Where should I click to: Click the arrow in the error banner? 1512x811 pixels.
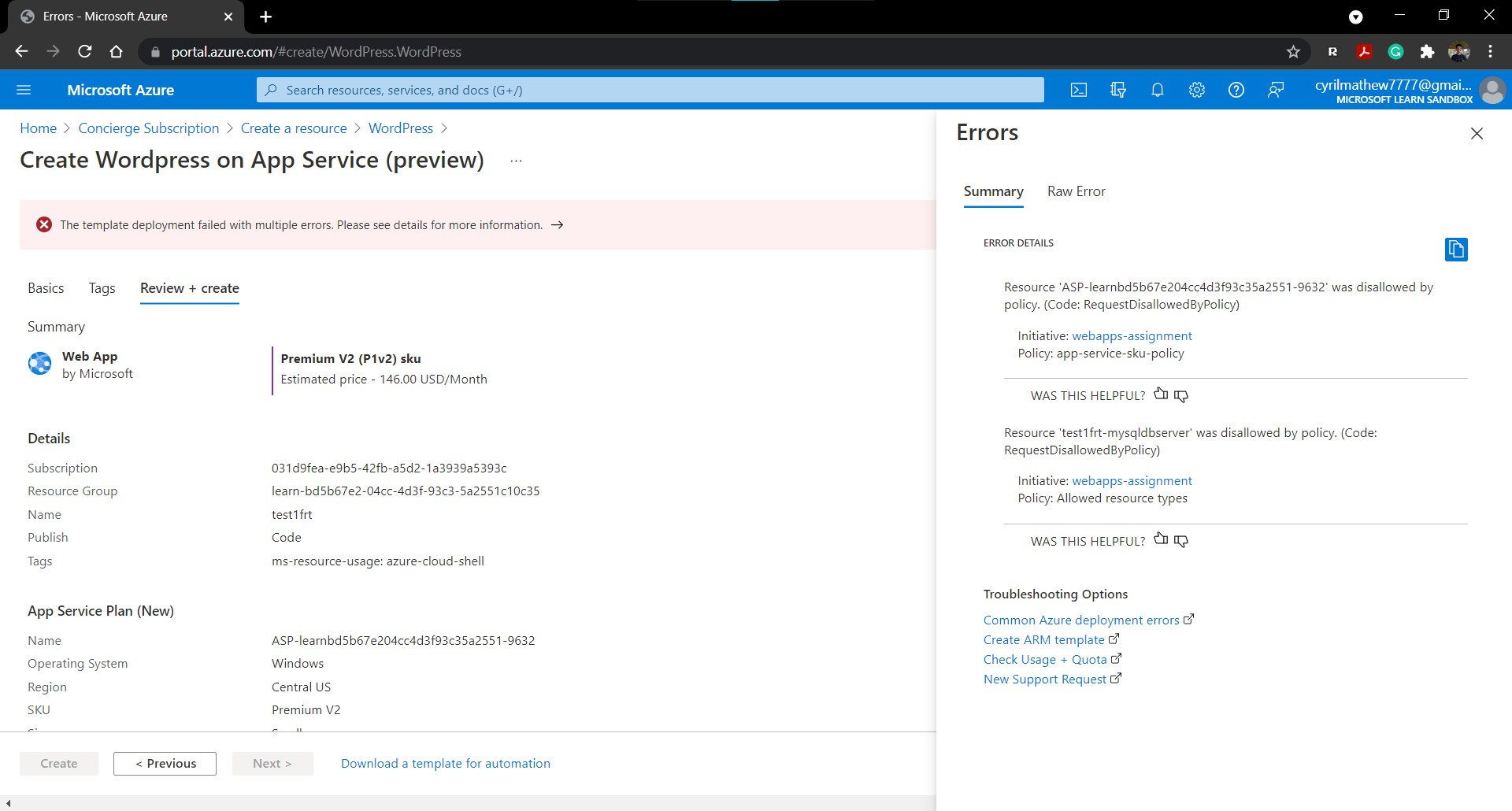[558, 225]
